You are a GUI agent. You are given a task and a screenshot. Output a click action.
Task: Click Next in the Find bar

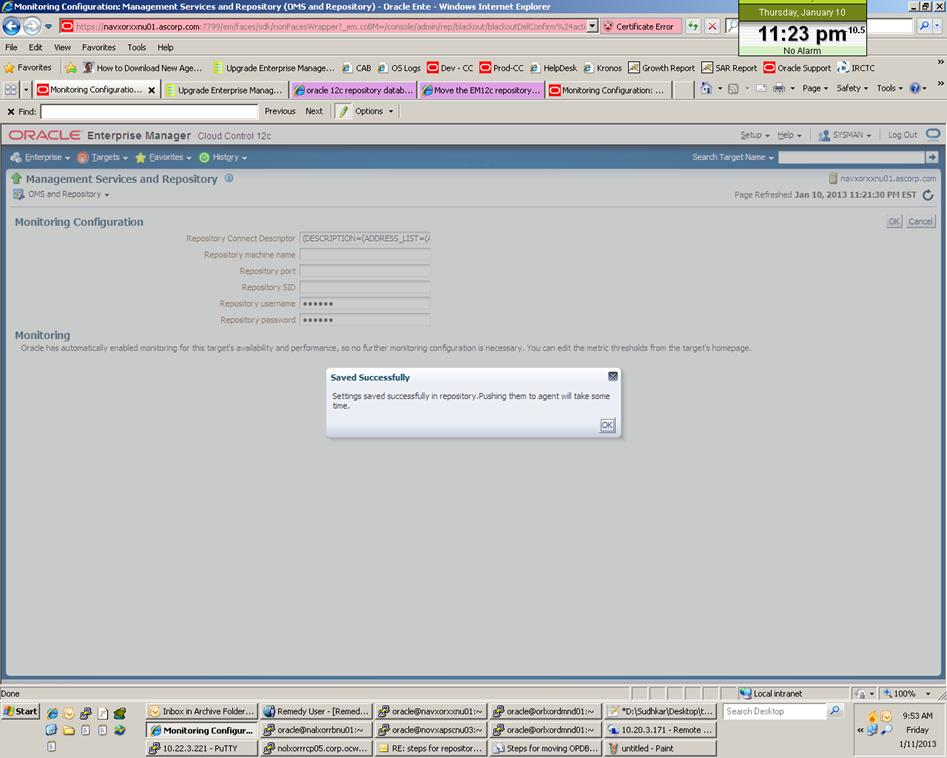[314, 111]
